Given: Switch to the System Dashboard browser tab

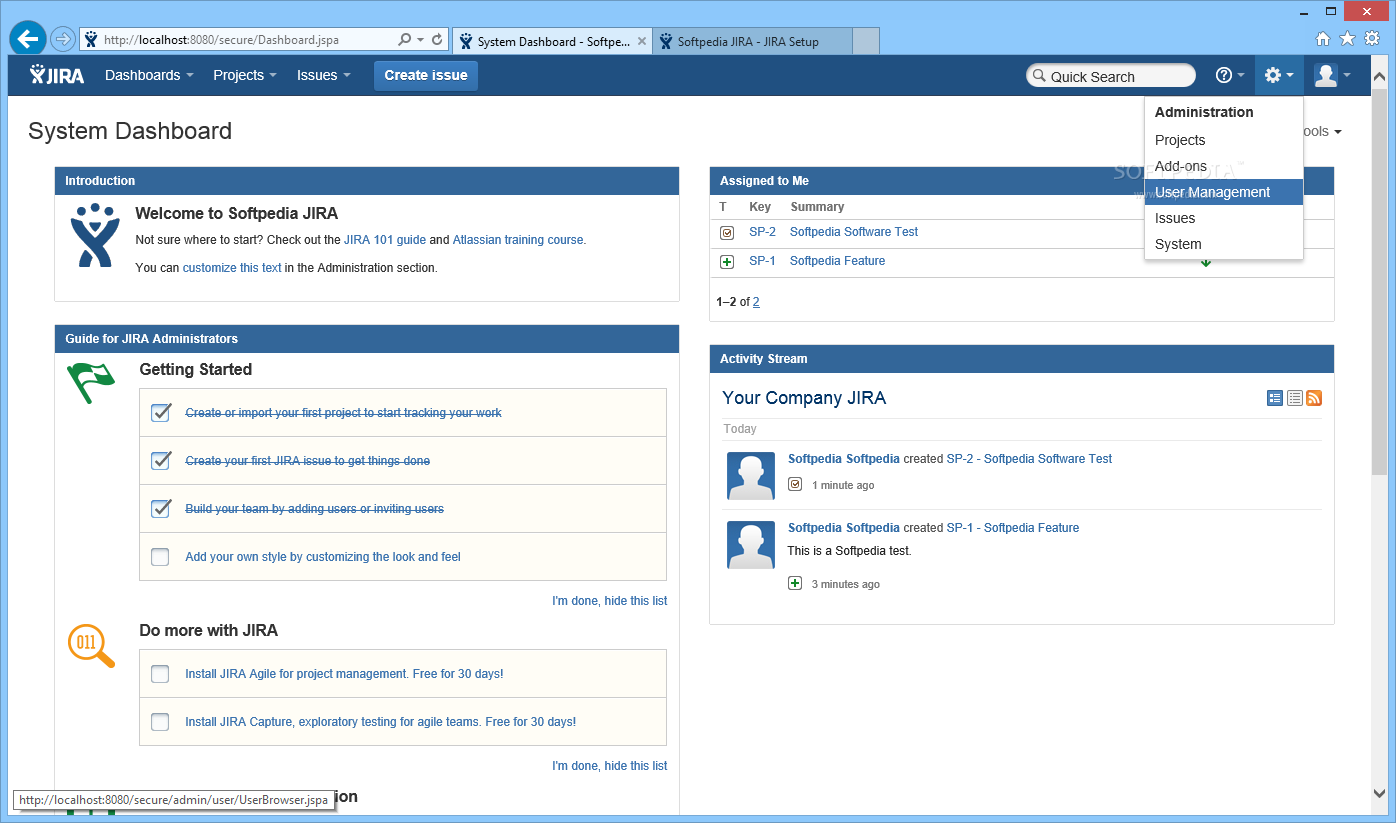Looking at the screenshot, I should point(552,42).
